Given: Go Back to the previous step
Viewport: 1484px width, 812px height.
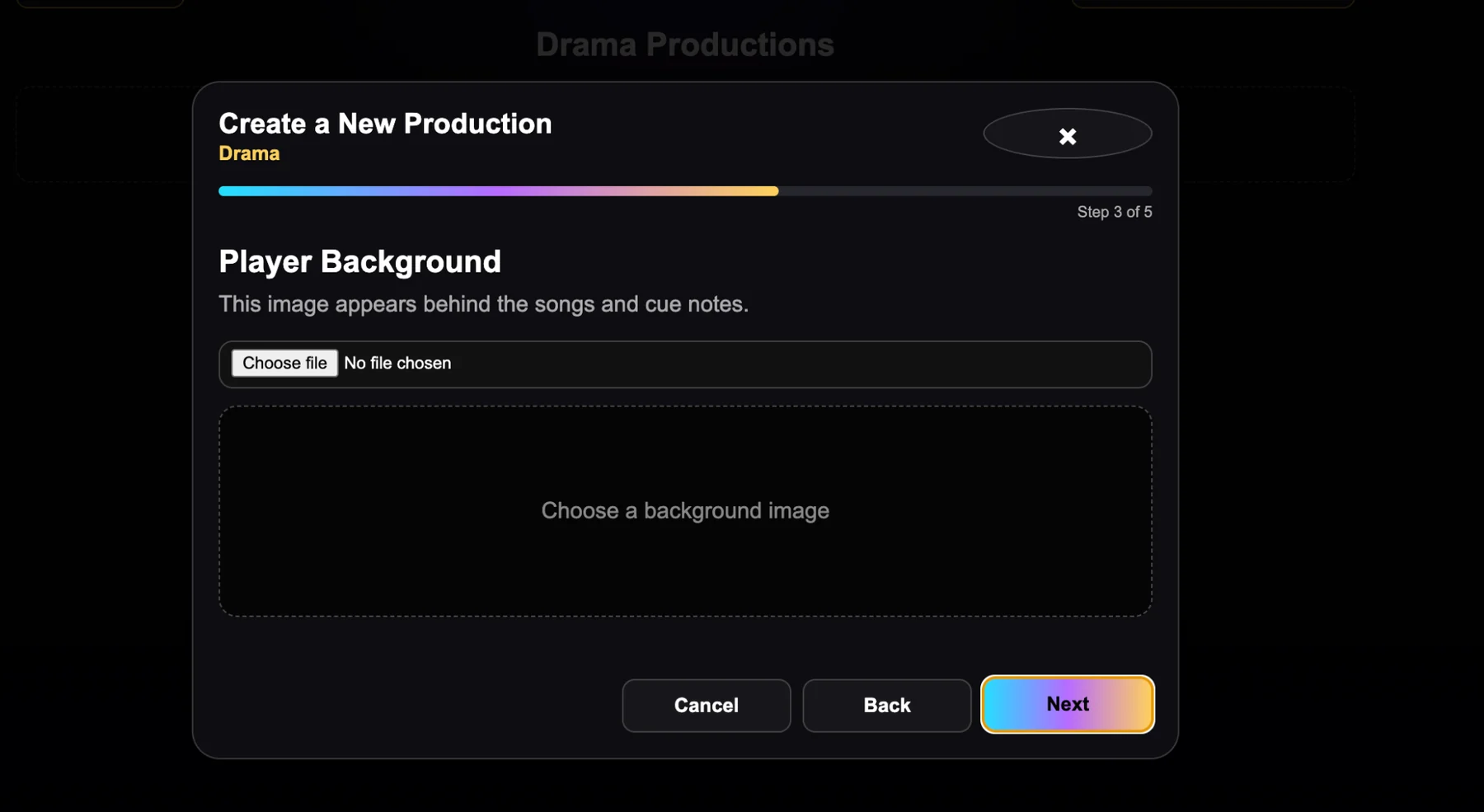Looking at the screenshot, I should 886,706.
